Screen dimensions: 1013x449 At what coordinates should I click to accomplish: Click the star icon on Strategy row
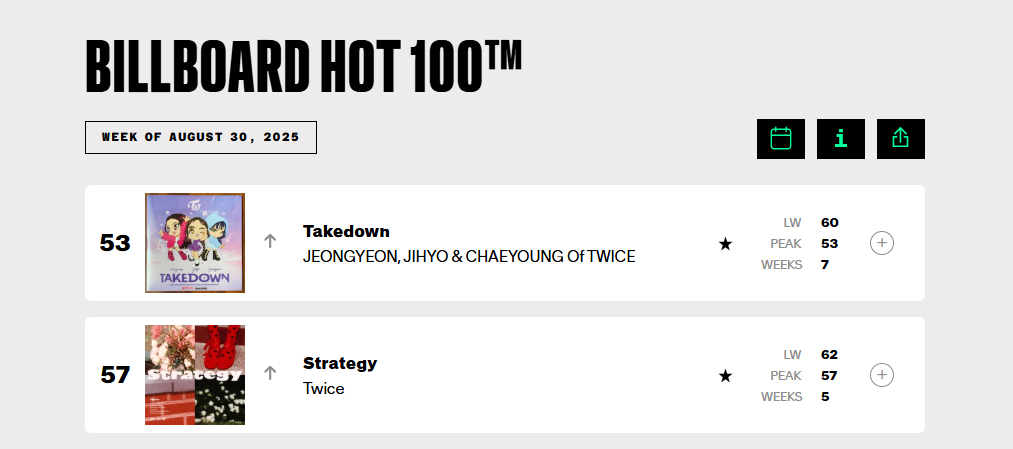(x=726, y=376)
